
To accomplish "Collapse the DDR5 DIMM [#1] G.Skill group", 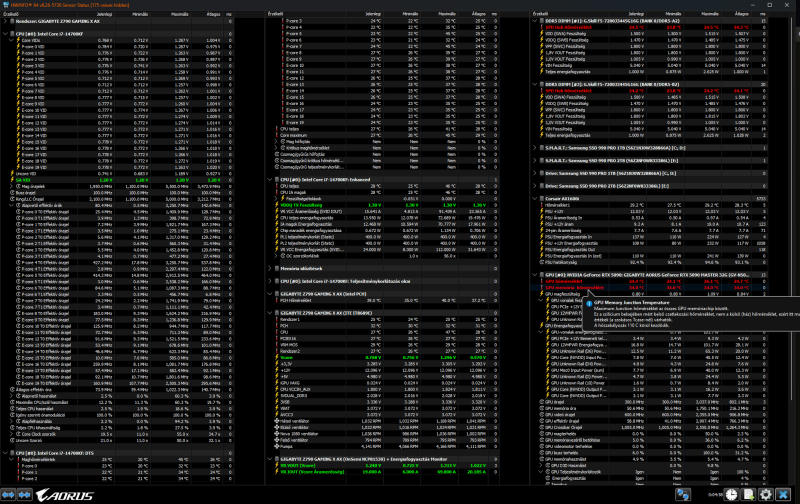I will pyautogui.click(x=535, y=21).
